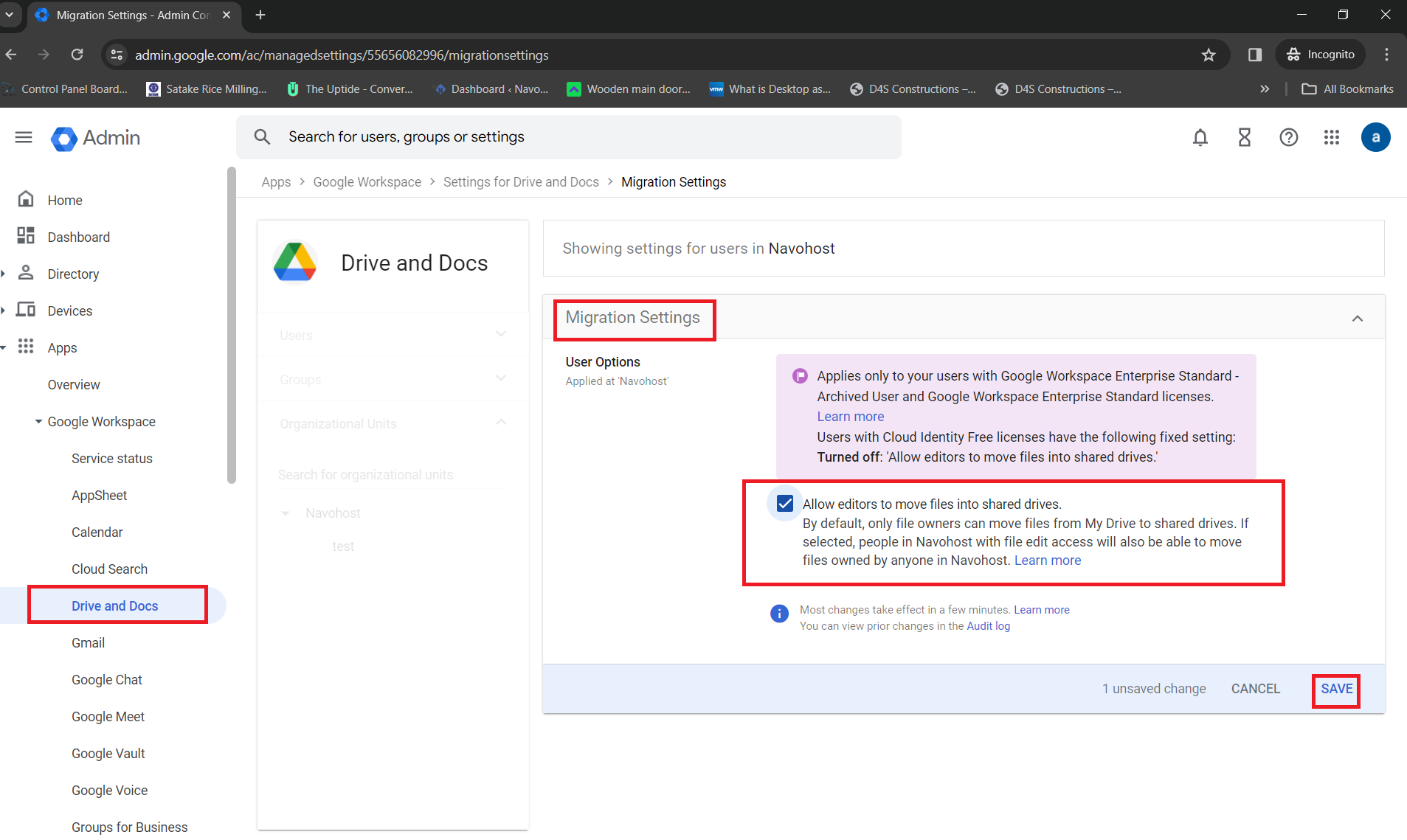Open the Google apps grid icon

[1332, 137]
